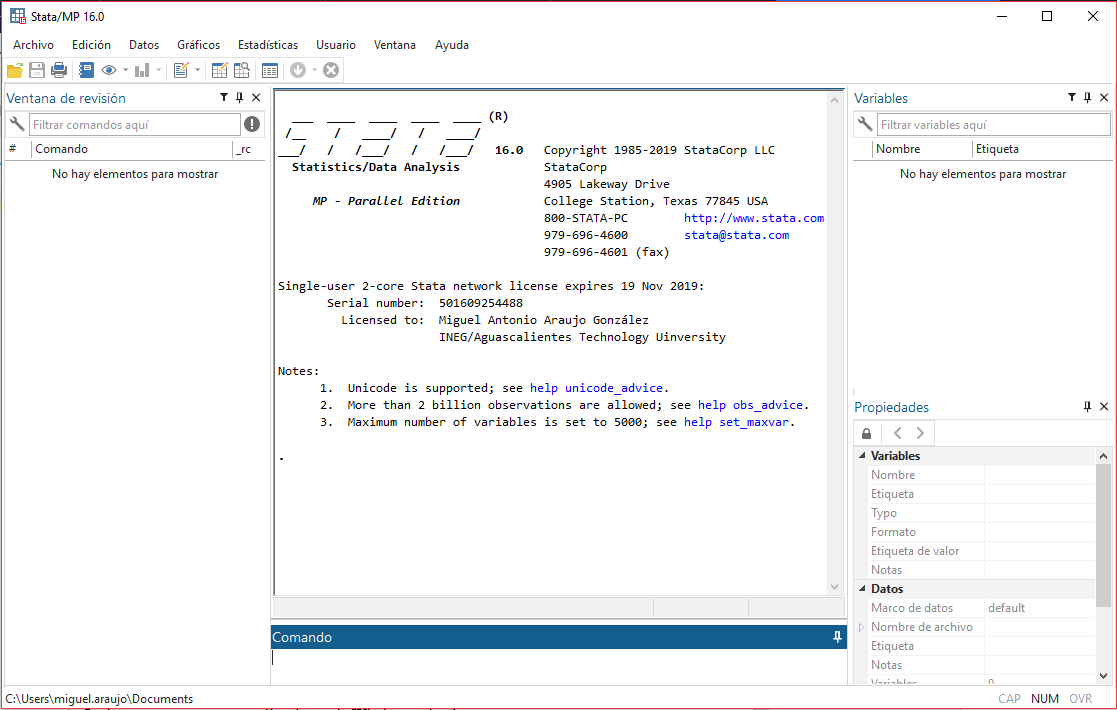Open the dropdown beside the More icon
The width and height of the screenshot is (1117, 710).
314,70
